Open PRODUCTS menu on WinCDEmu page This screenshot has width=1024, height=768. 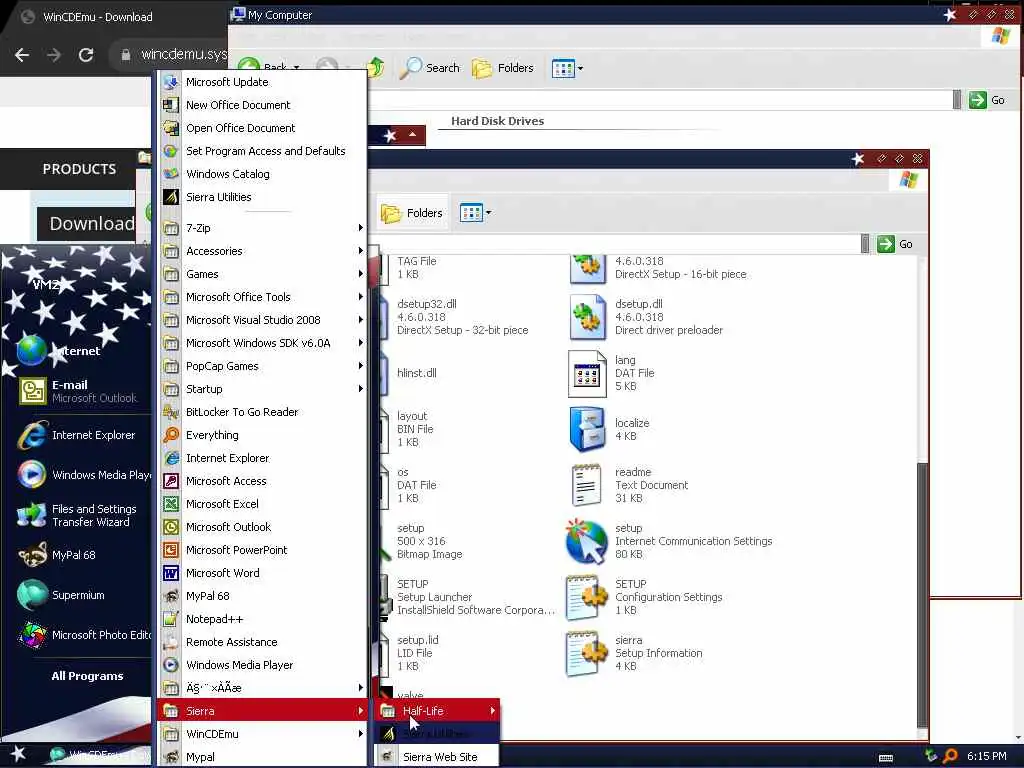(x=79, y=168)
